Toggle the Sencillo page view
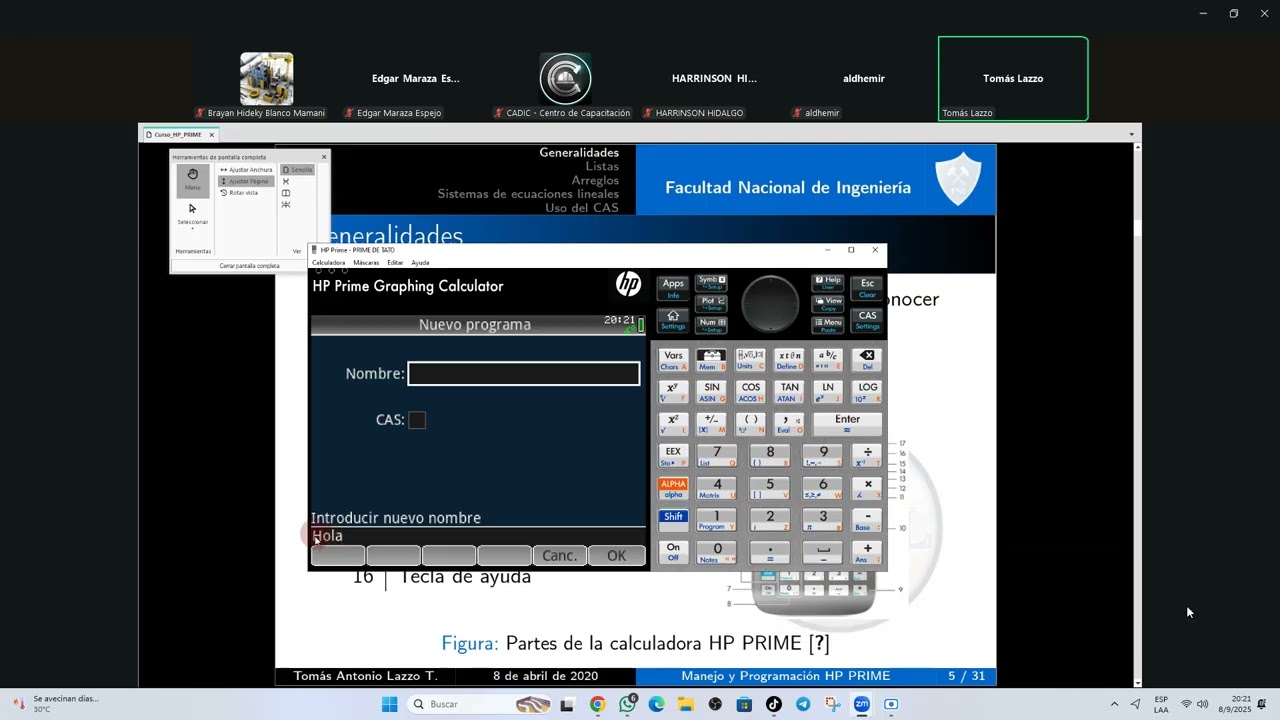1280x720 pixels. click(297, 170)
